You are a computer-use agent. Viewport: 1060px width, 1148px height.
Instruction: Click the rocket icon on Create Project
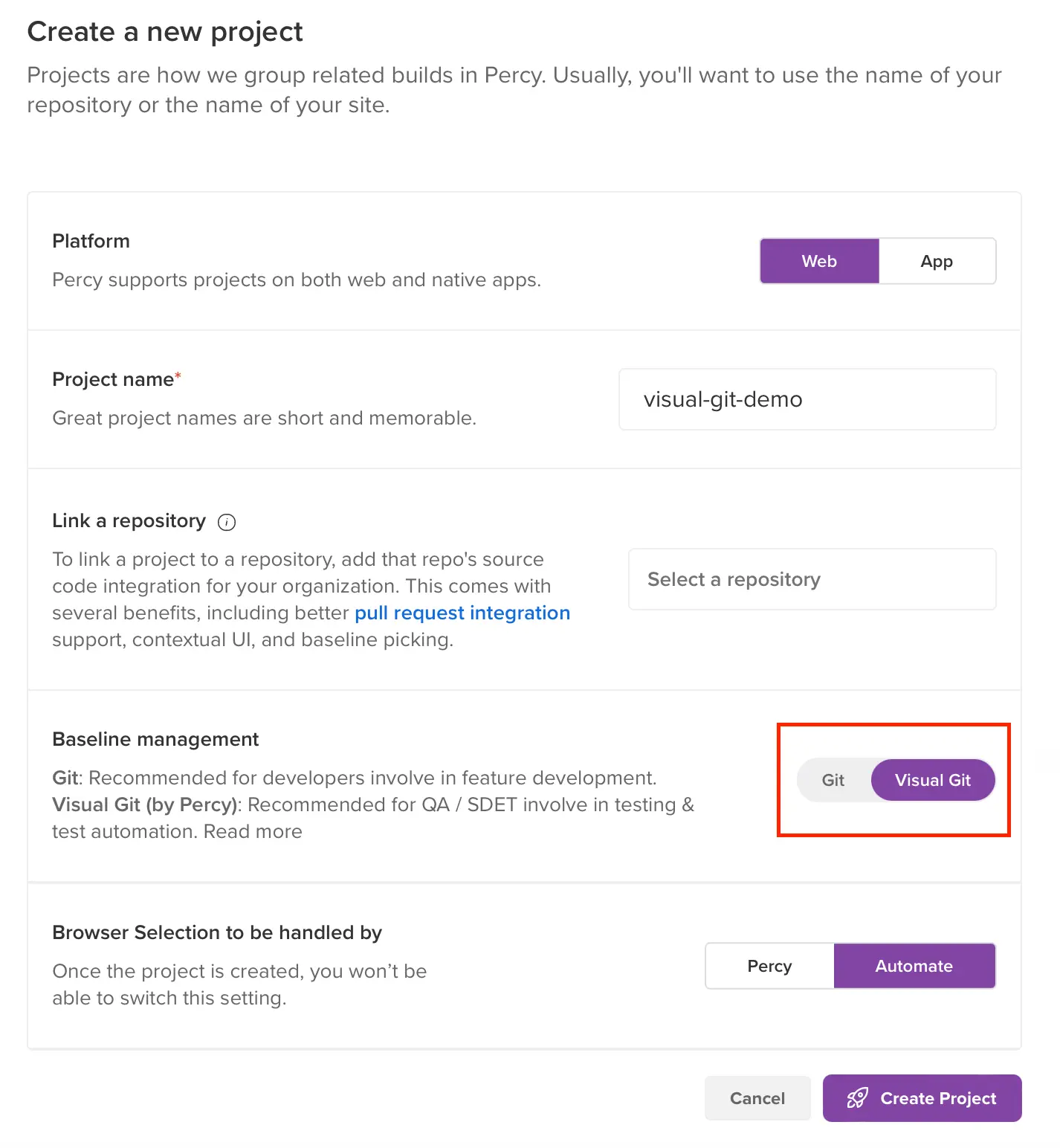coord(857,1098)
